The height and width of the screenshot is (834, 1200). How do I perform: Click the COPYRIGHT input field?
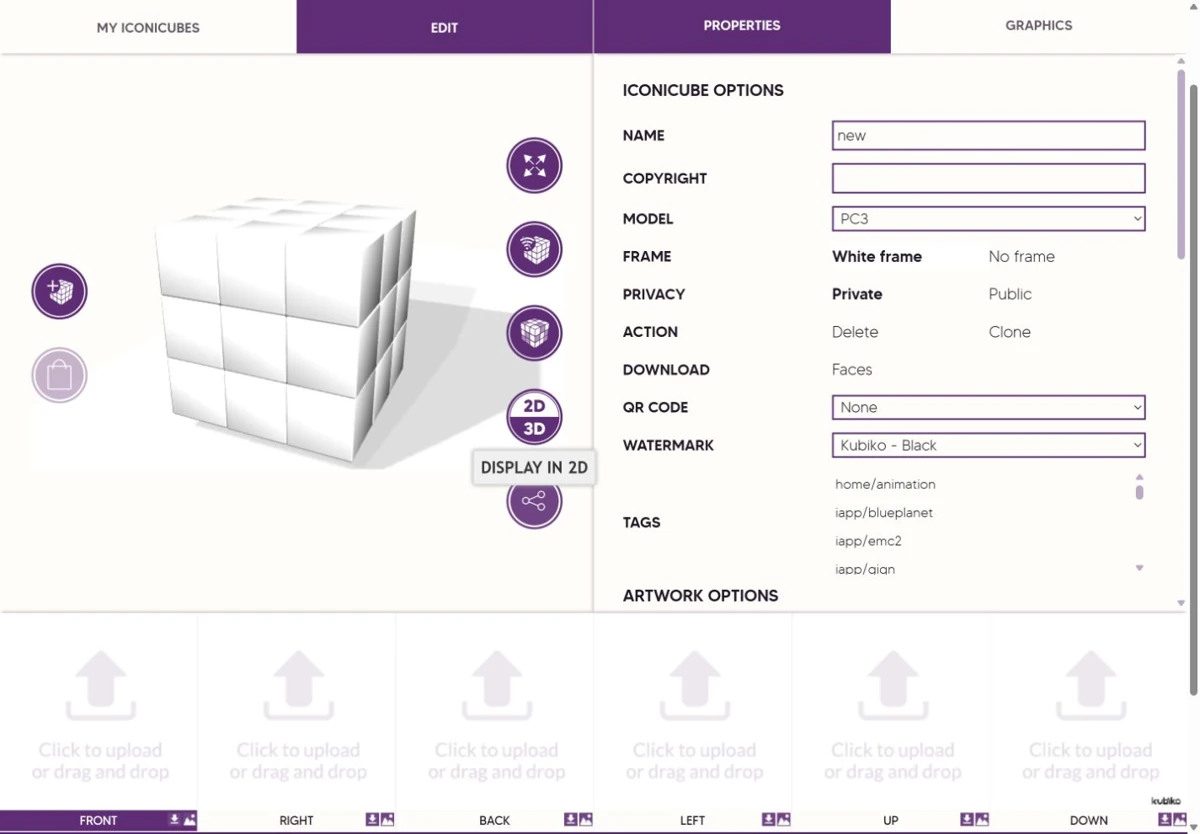(988, 178)
